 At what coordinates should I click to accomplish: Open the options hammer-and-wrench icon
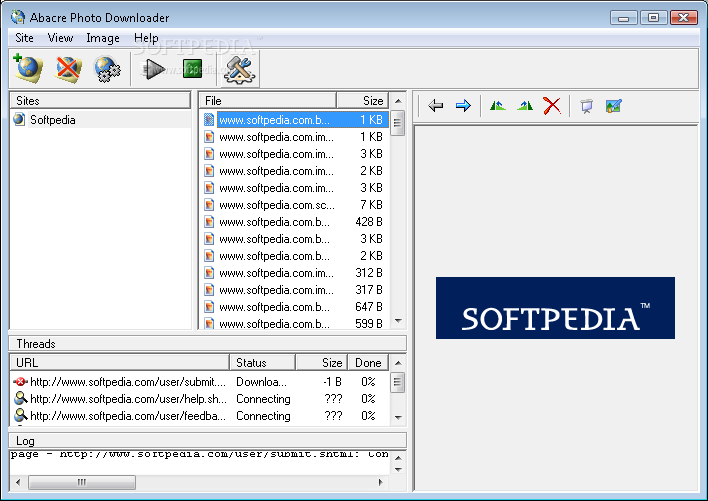click(x=239, y=69)
